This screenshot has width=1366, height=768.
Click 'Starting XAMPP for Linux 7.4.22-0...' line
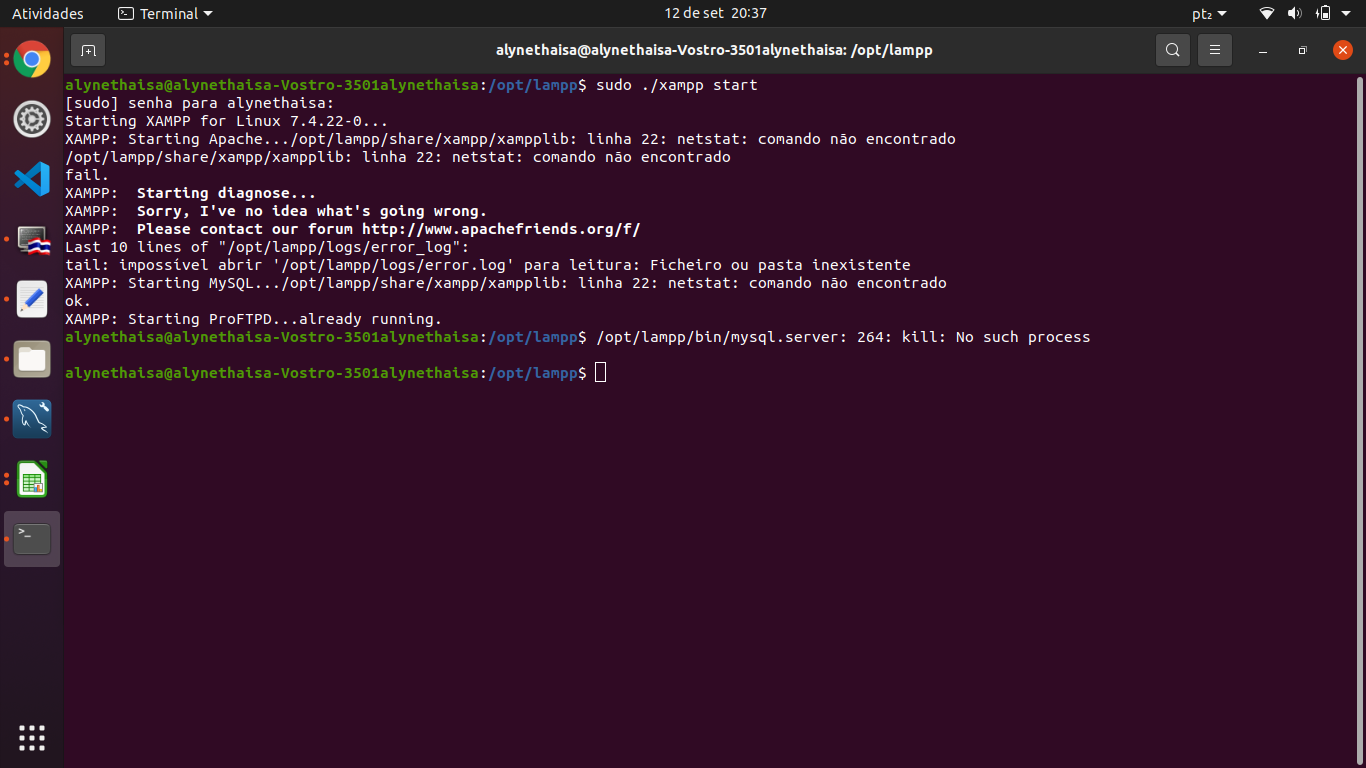coord(227,121)
